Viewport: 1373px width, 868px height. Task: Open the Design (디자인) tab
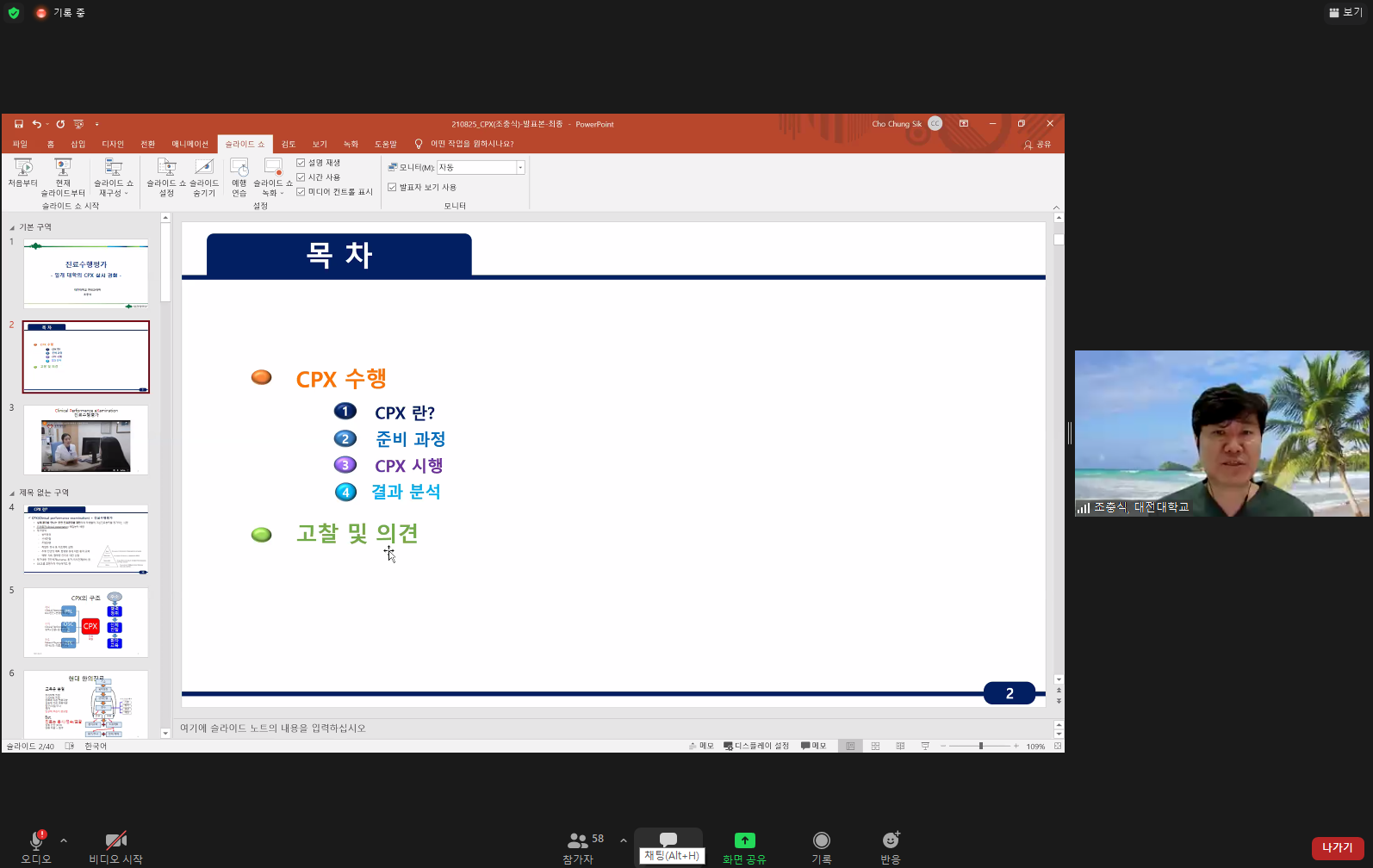pos(113,144)
